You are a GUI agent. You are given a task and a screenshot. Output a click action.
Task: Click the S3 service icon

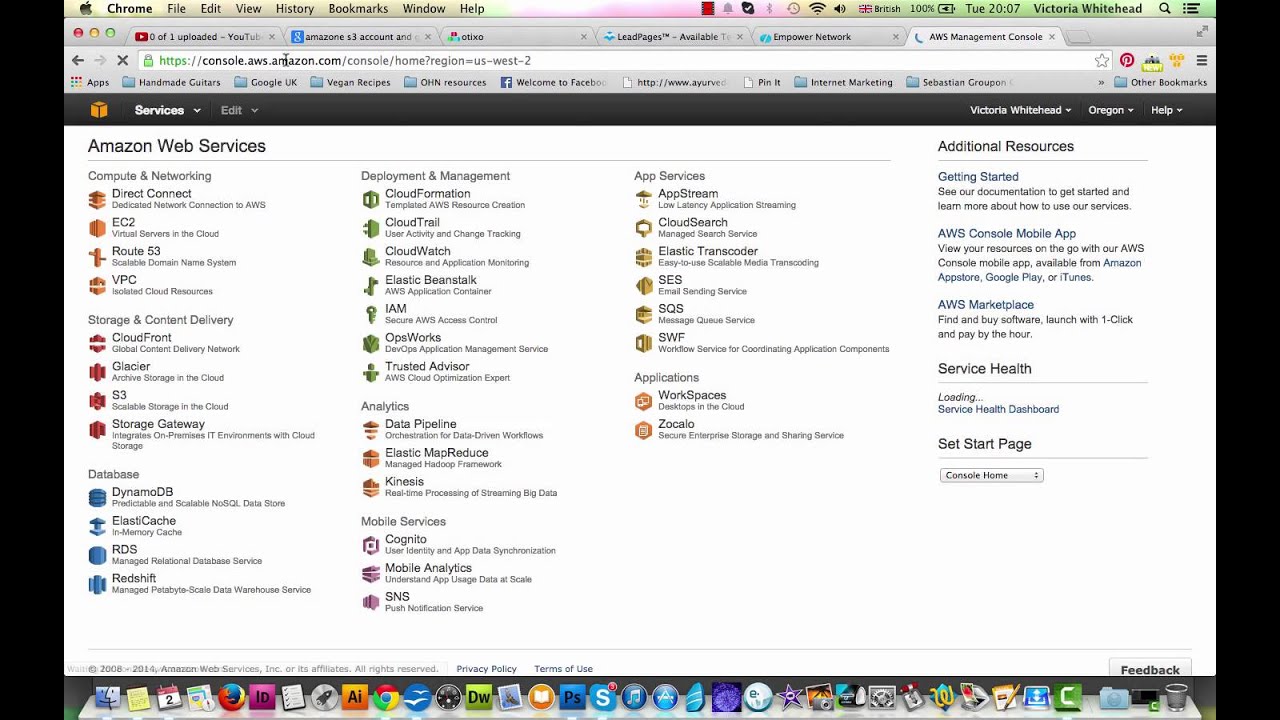pyautogui.click(x=97, y=401)
